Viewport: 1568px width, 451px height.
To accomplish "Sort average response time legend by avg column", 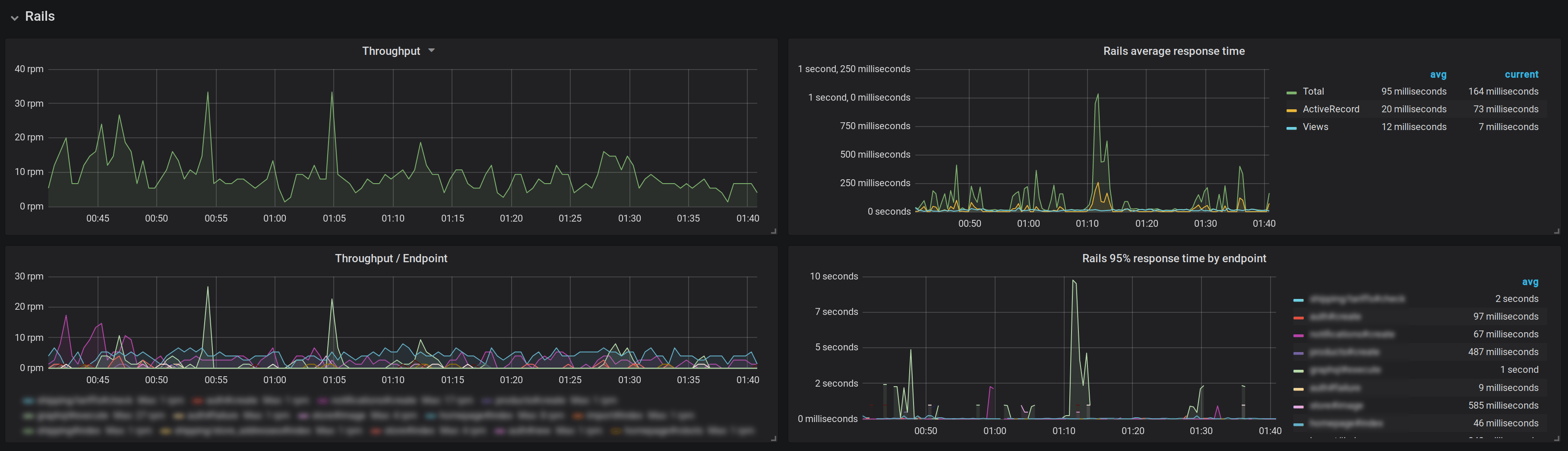I will pyautogui.click(x=1438, y=74).
